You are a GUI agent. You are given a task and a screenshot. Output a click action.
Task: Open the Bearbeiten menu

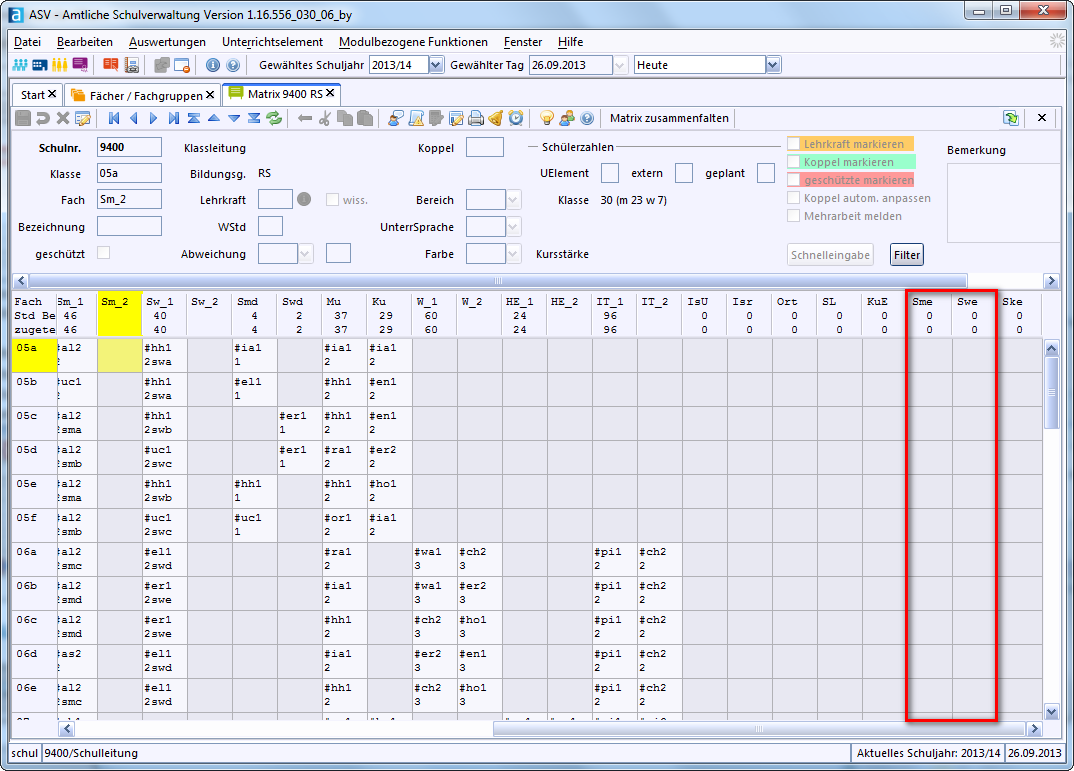click(85, 42)
